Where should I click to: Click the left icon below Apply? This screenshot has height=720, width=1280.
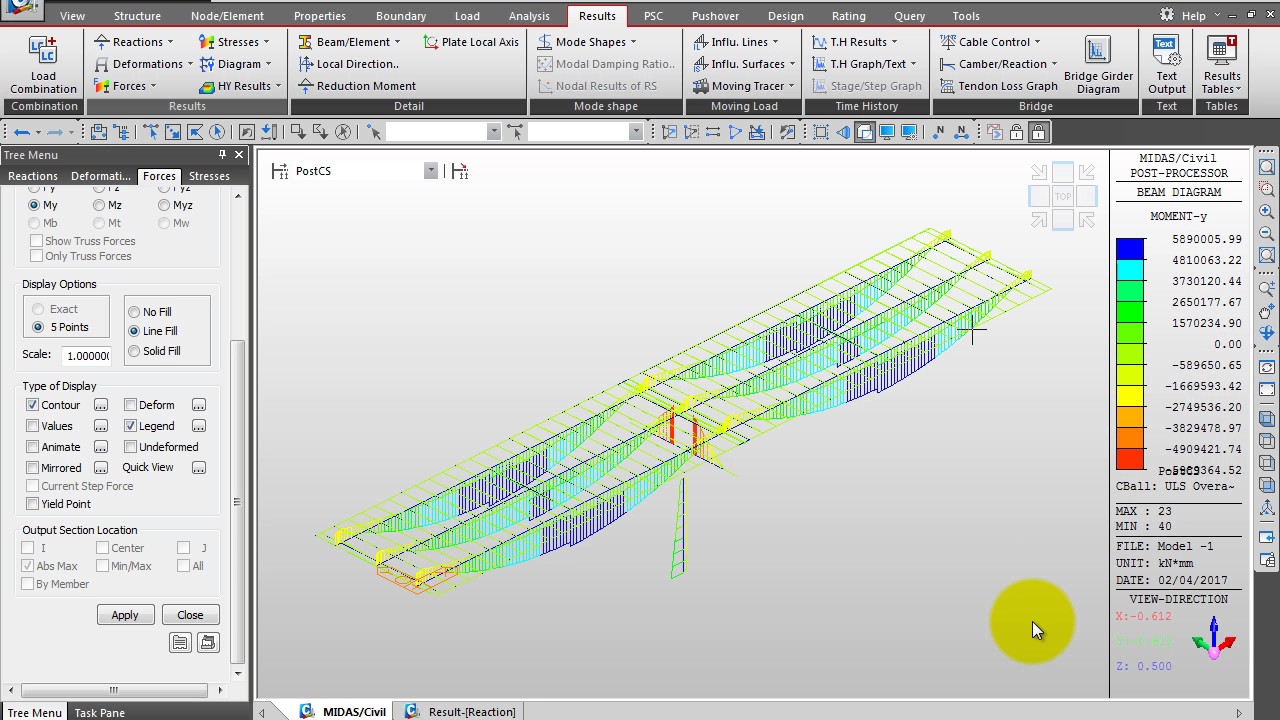point(180,643)
